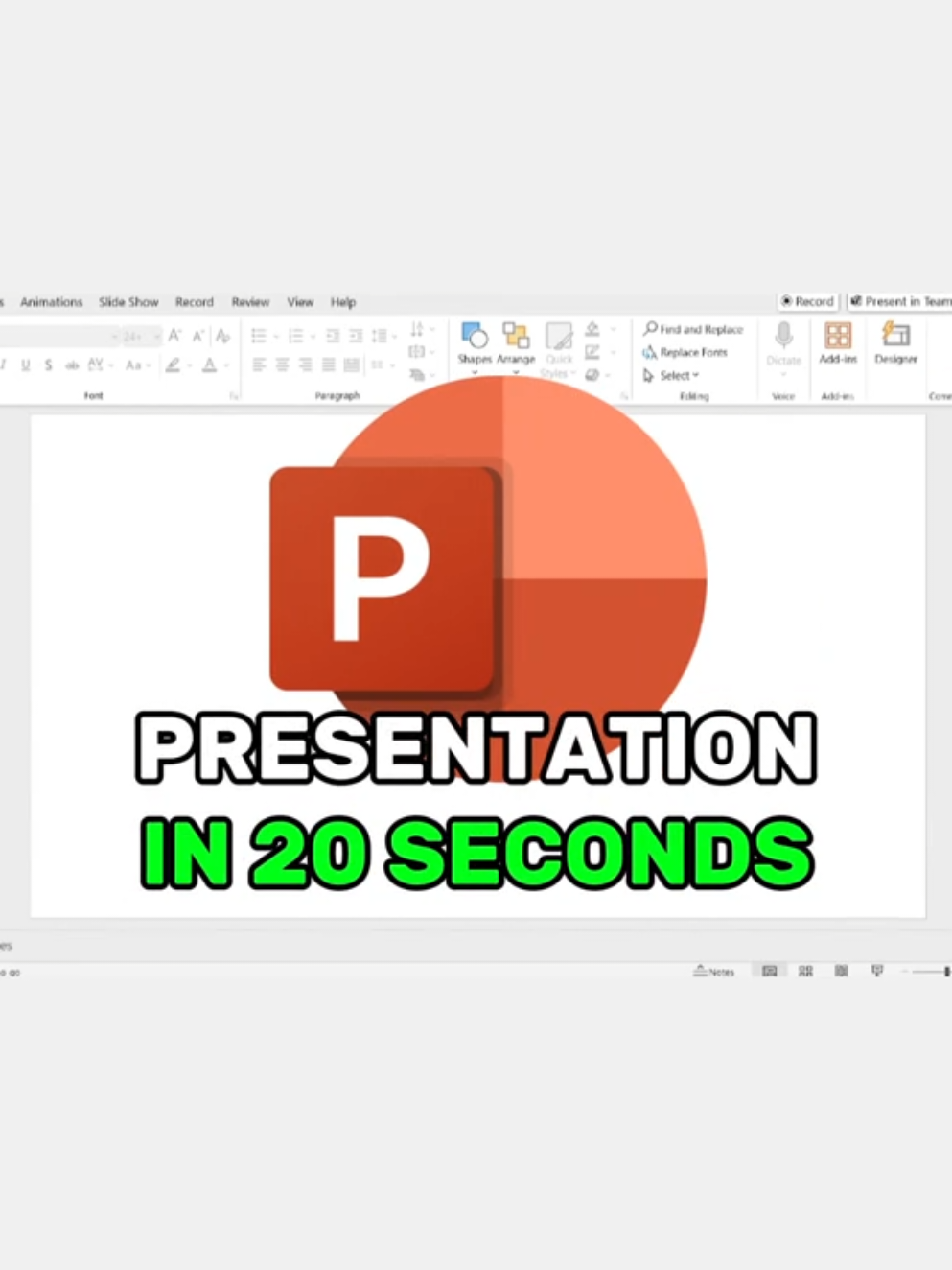The height and width of the screenshot is (1270, 952).
Task: Open Font dialog launcher
Action: [x=233, y=395]
